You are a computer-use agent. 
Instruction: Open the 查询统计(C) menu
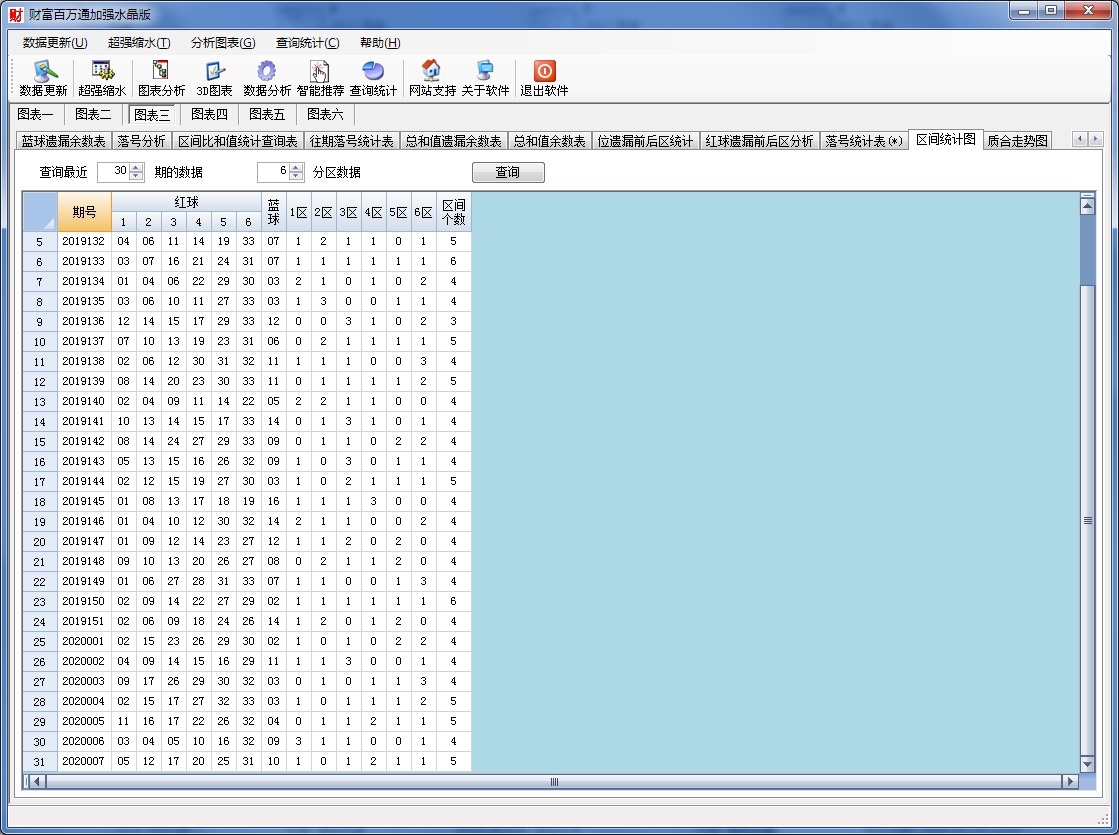[x=307, y=43]
